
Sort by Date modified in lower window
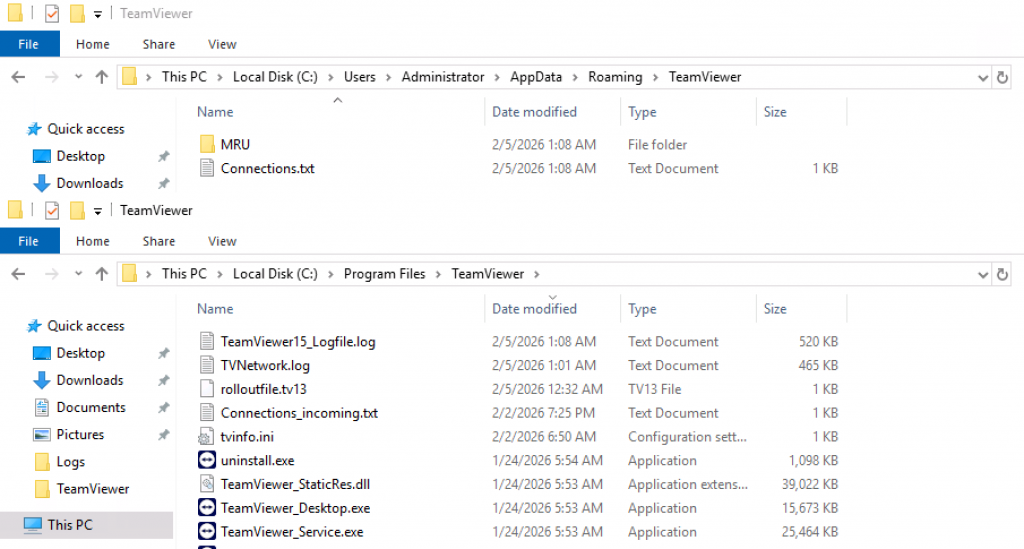(534, 309)
